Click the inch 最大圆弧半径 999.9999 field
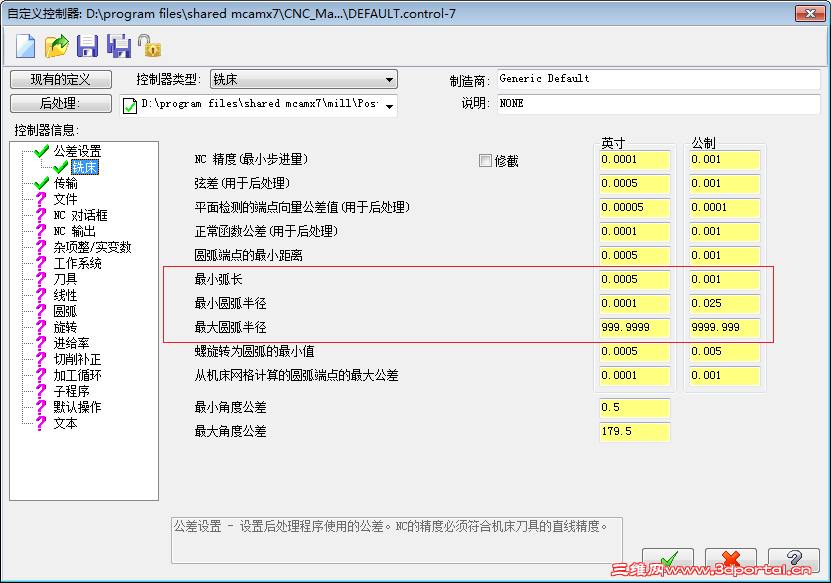Viewport: 831px width, 583px height. pos(634,328)
